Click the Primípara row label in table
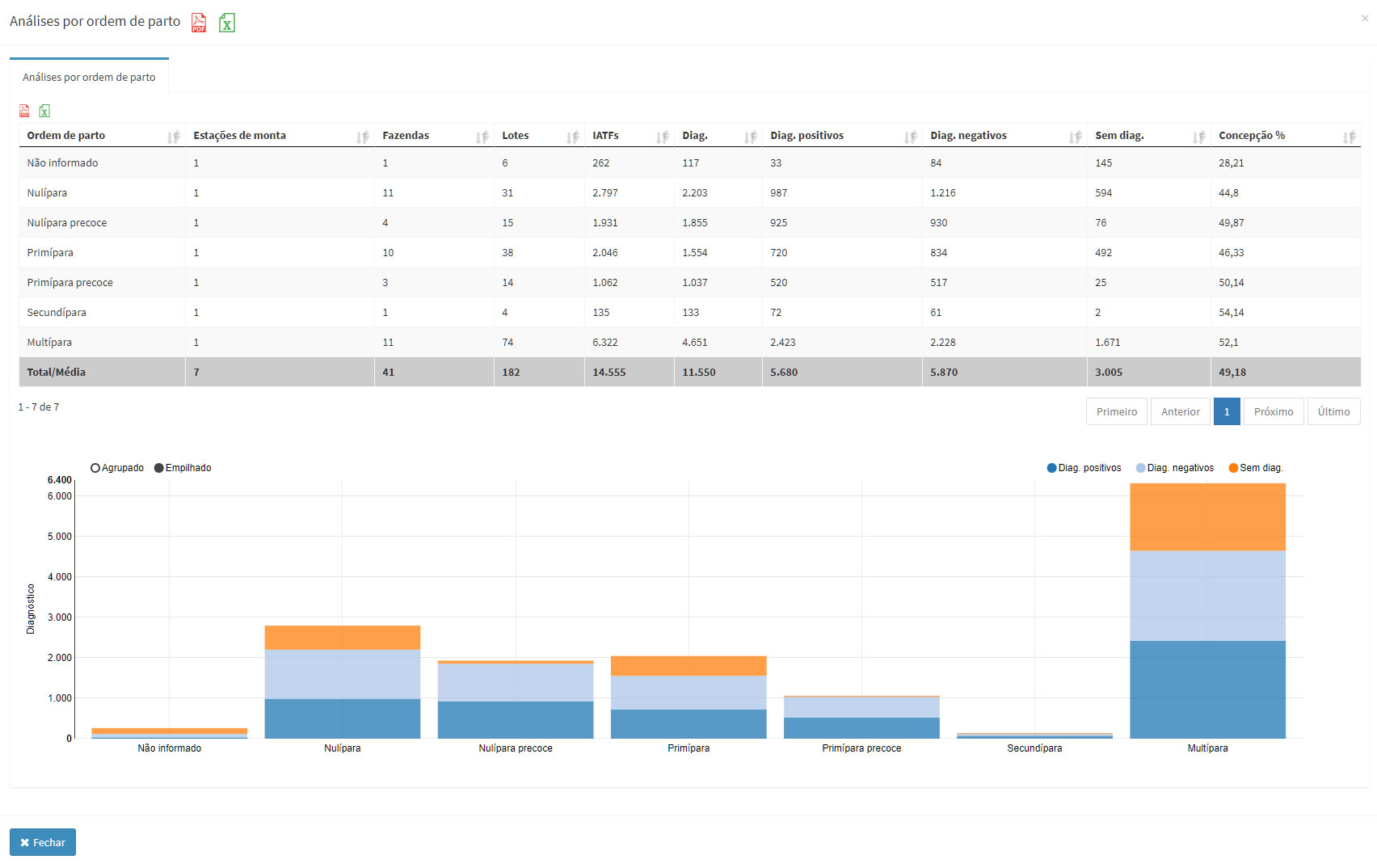 [50, 252]
